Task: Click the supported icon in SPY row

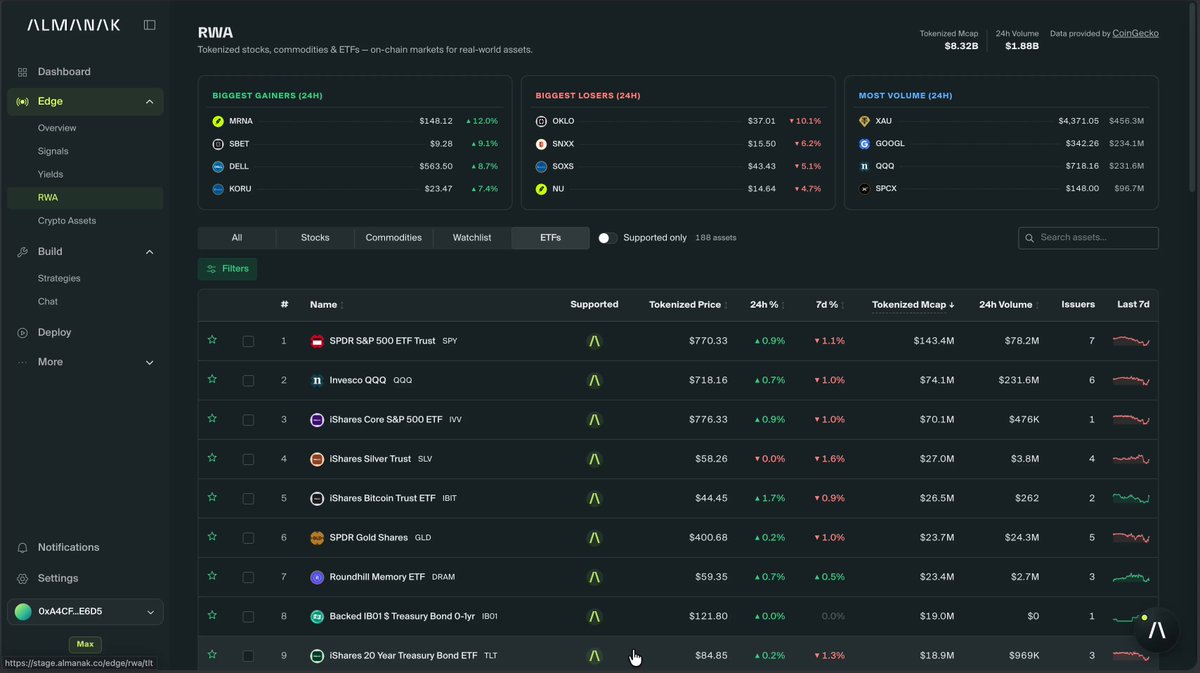Action: point(594,341)
